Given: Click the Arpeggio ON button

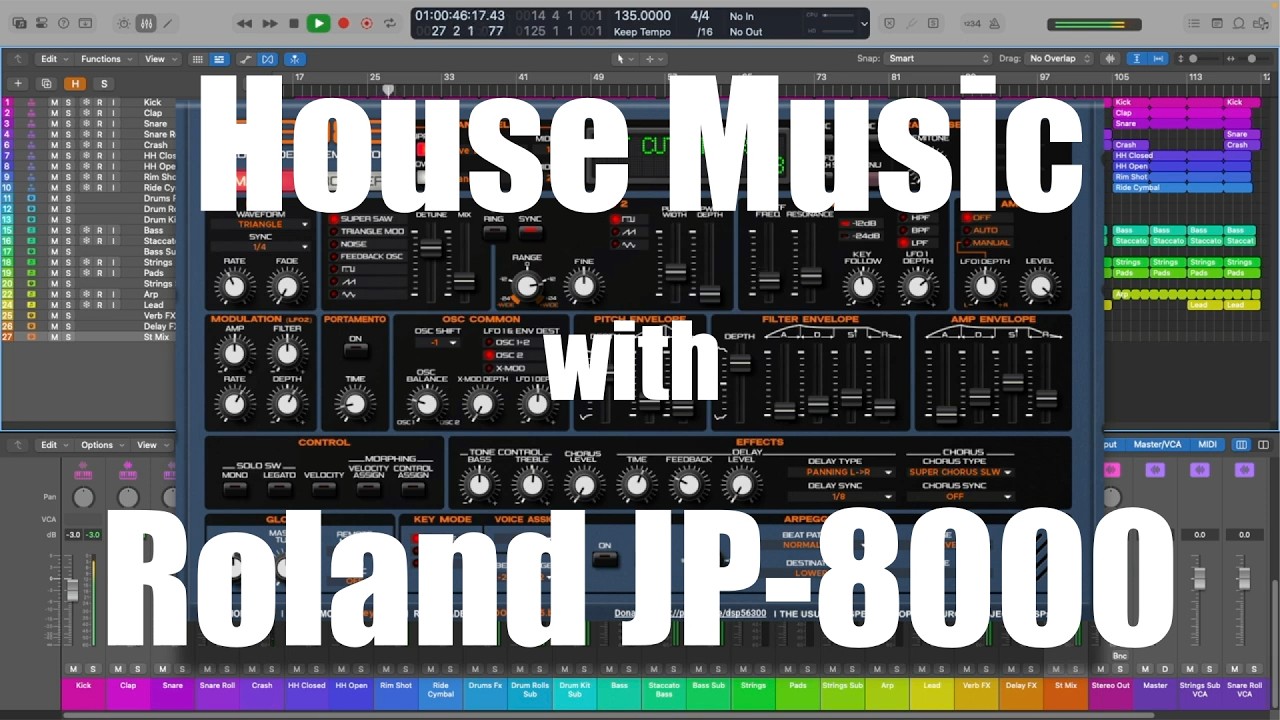Looking at the screenshot, I should (605, 559).
